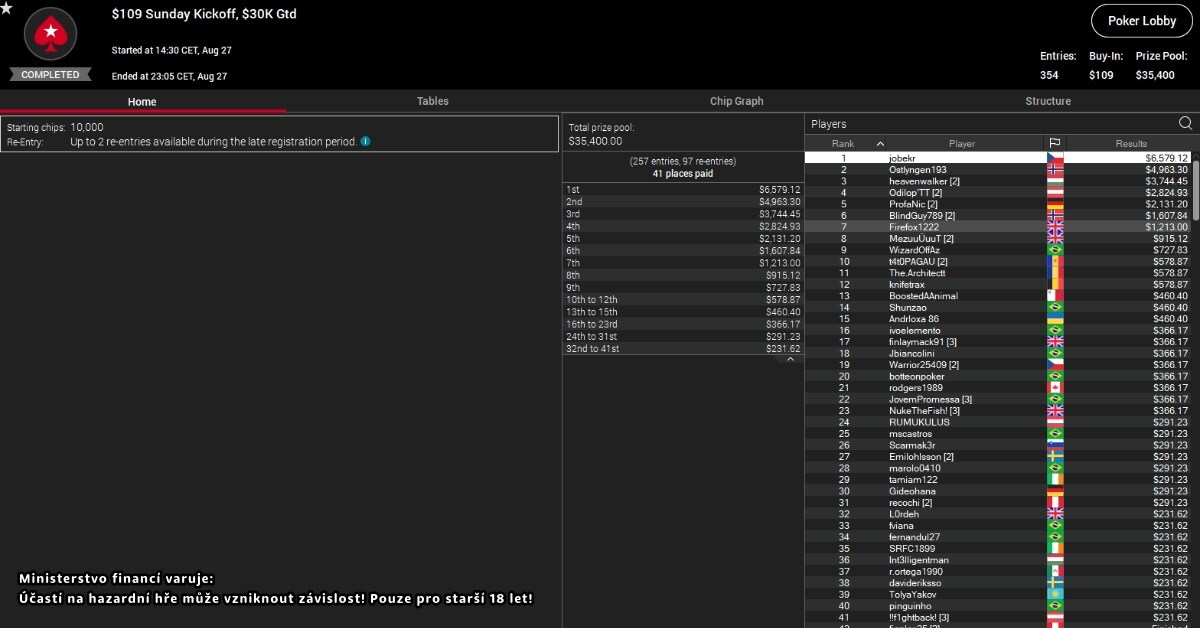Switch to the Structure tab
This screenshot has height=628, width=1200.
click(1047, 101)
